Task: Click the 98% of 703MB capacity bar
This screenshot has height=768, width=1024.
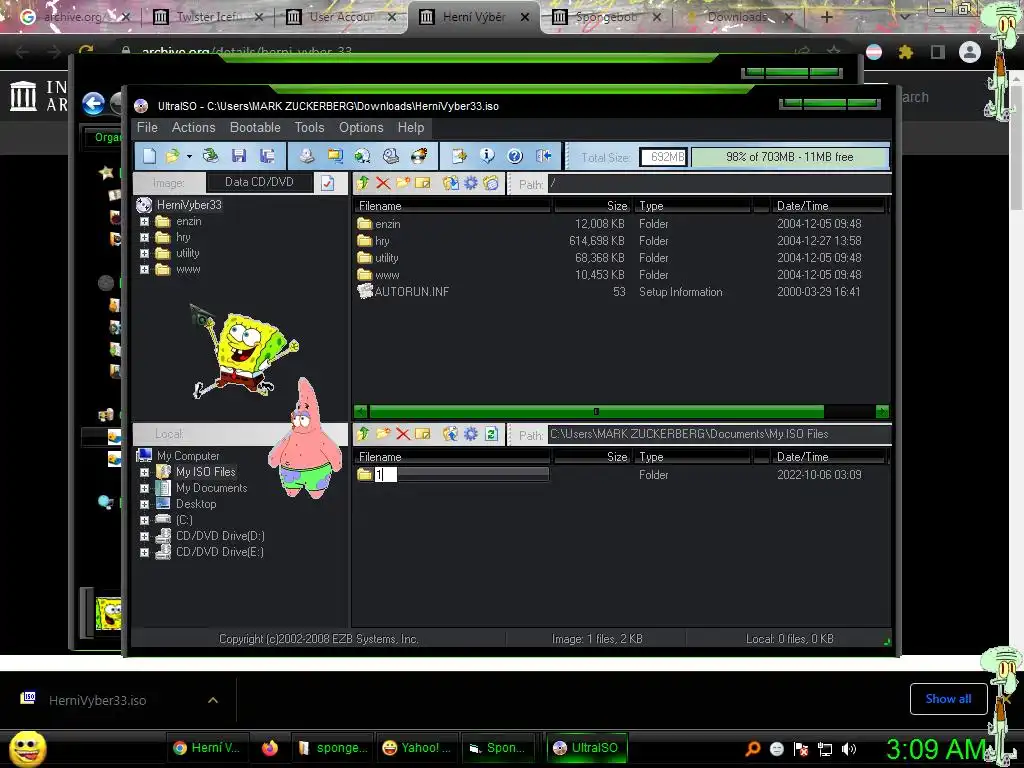Action: click(790, 157)
